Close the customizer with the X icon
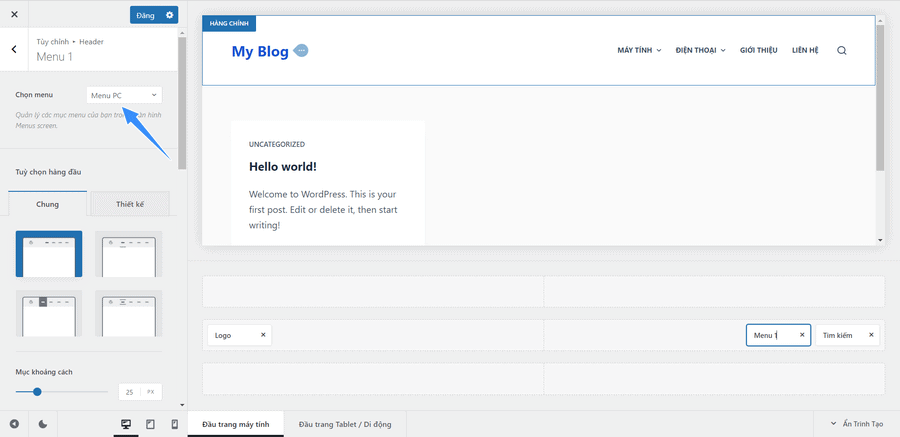Screen dimensions: 900x437 click(14, 14)
